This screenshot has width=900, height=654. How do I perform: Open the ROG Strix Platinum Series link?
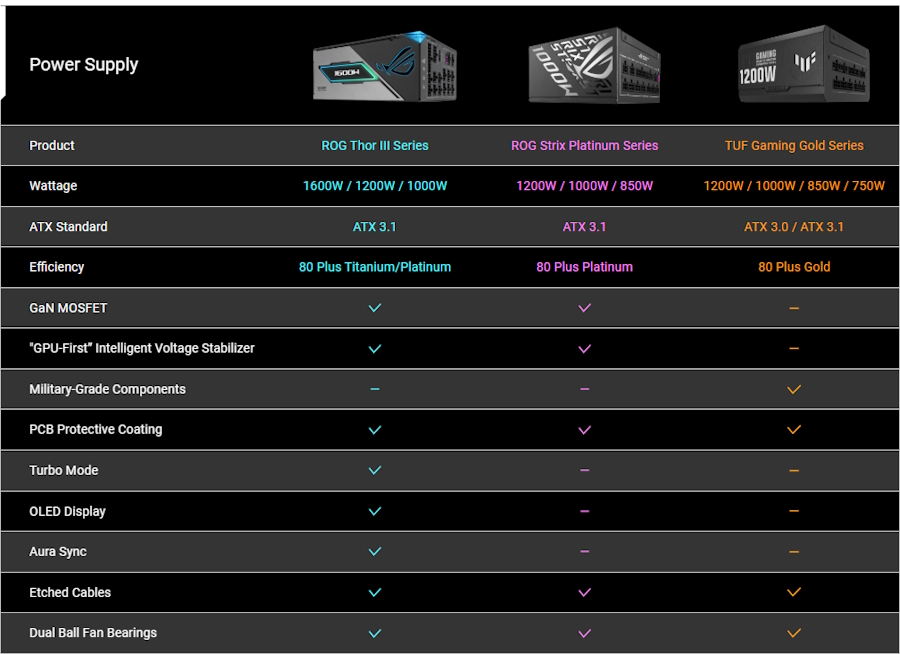coord(585,146)
